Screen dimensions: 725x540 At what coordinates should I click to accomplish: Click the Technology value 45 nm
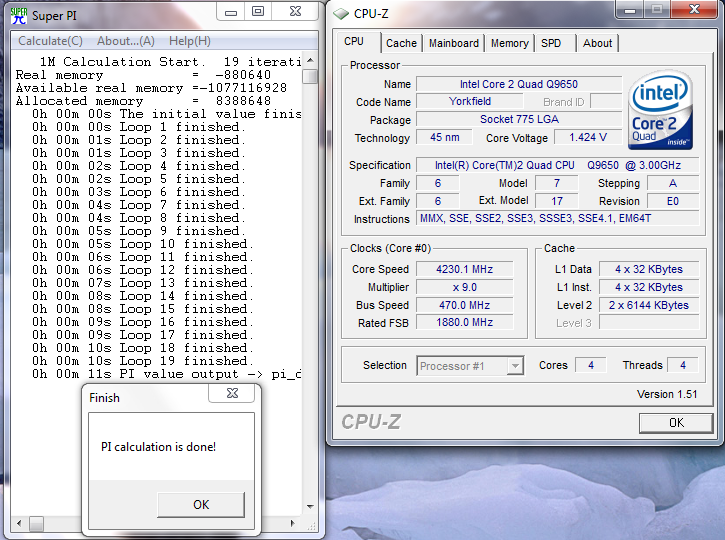(444, 137)
